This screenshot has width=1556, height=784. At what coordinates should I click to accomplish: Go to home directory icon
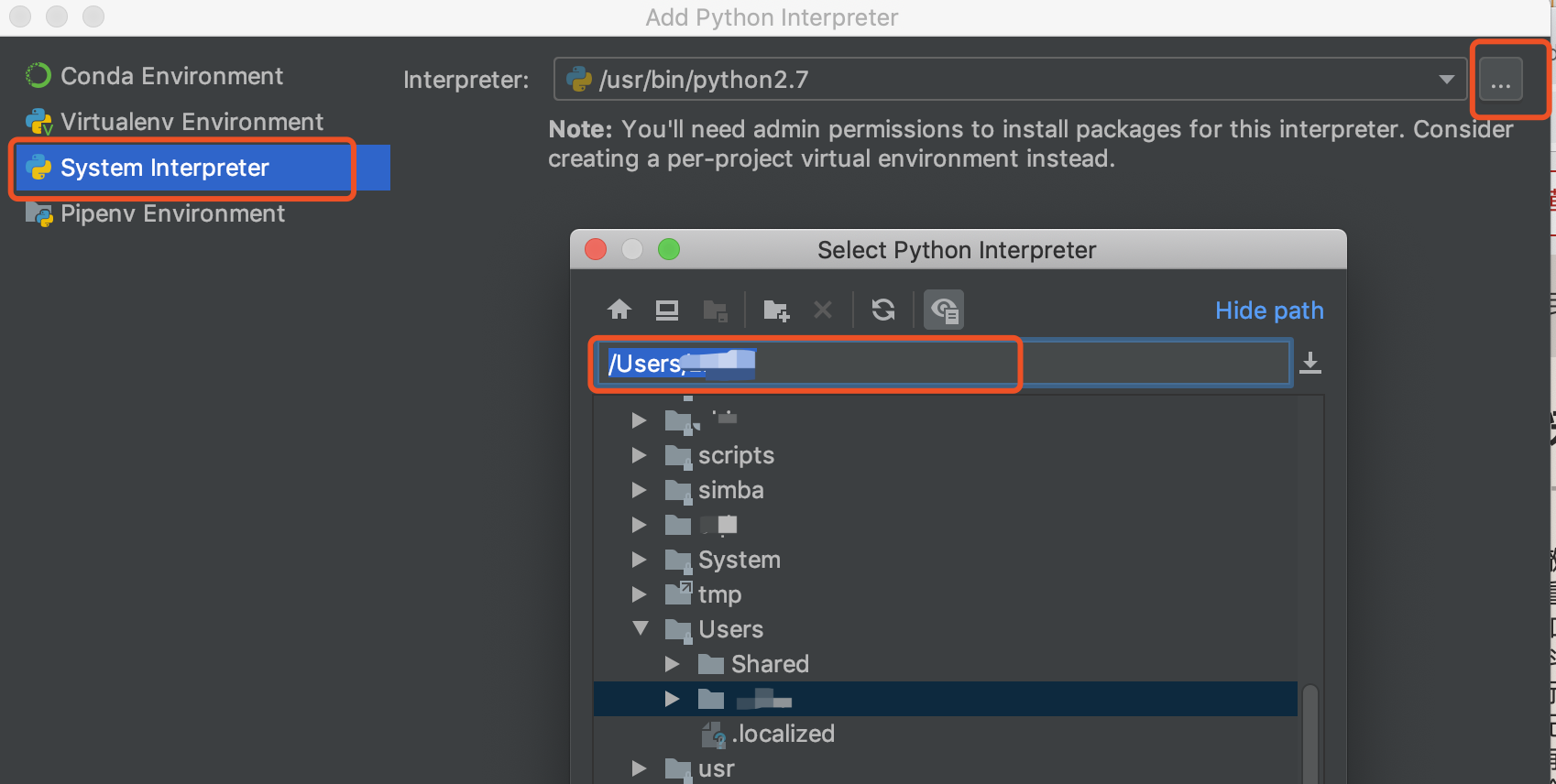(619, 310)
